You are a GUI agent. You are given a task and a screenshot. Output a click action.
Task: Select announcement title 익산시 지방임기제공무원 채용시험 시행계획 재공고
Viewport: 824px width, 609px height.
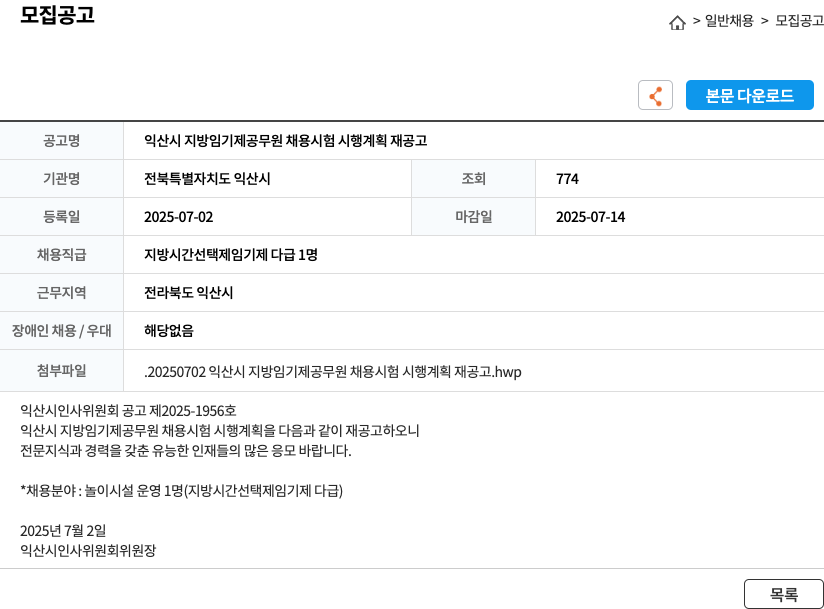point(285,140)
